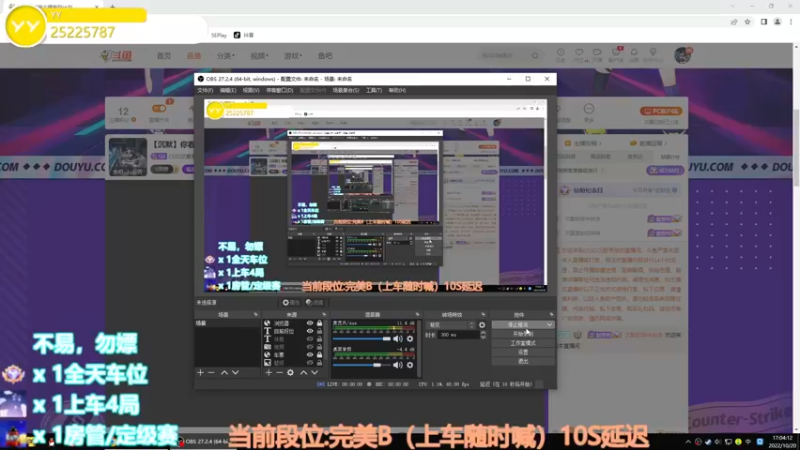Adjust 桌面音频 volume slider
This screenshot has height=450, width=800.
click(362, 365)
